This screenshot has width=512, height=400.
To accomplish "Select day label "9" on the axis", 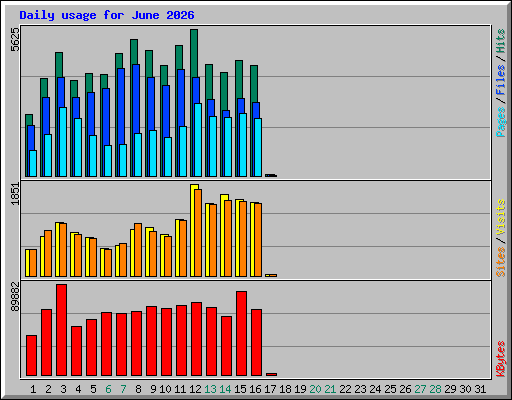I will pos(153,389).
